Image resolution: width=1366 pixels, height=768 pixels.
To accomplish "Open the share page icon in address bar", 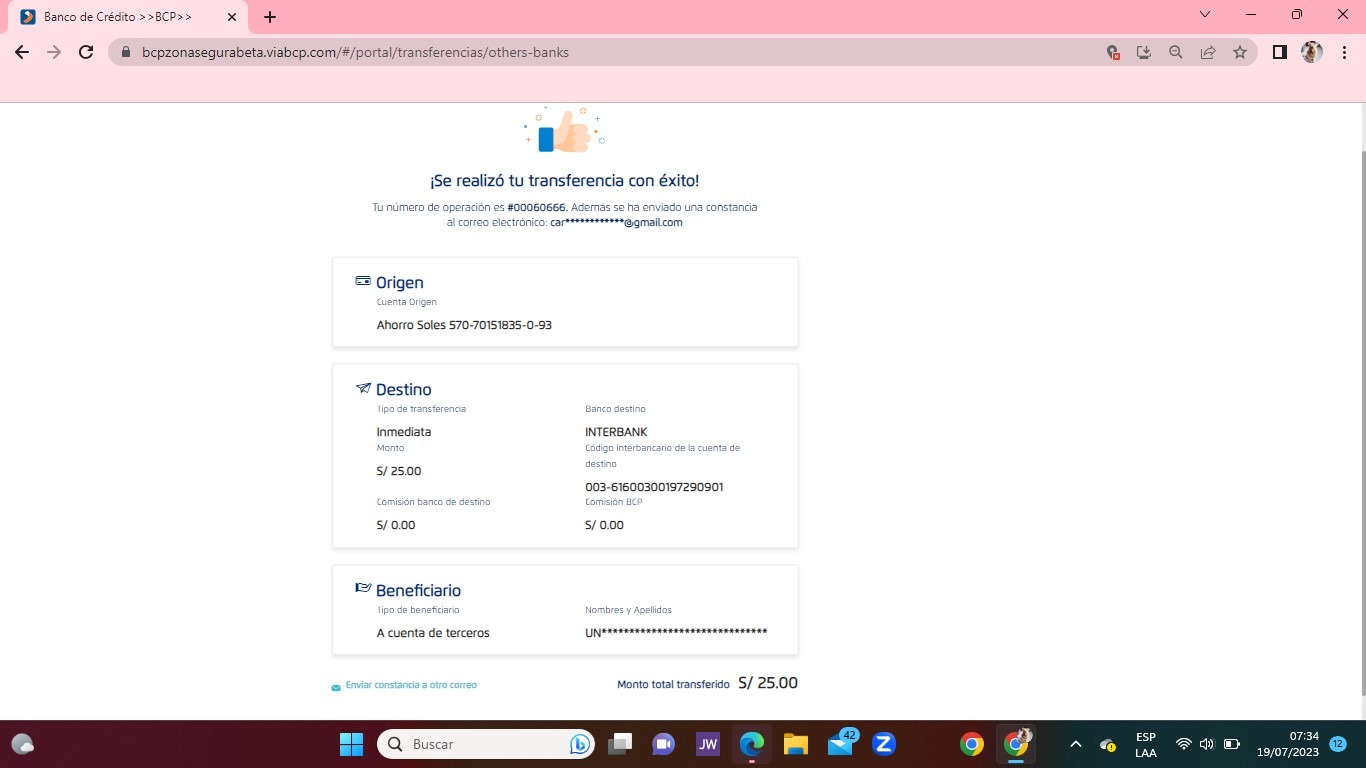I will pyautogui.click(x=1208, y=52).
